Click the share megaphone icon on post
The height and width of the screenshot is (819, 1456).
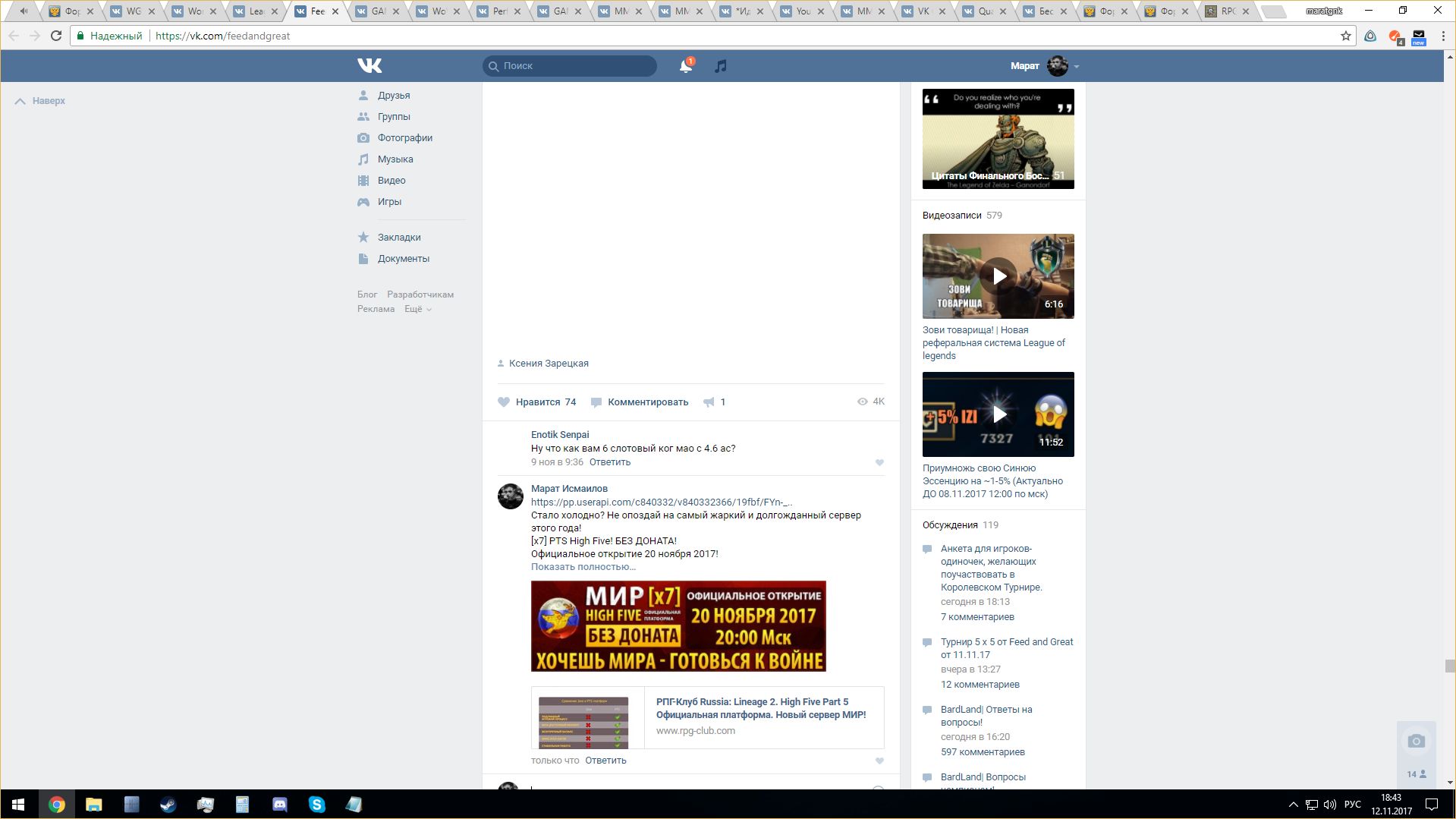tap(709, 402)
